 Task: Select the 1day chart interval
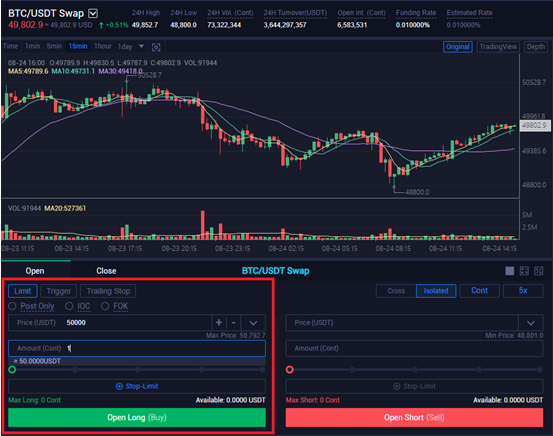[x=125, y=47]
